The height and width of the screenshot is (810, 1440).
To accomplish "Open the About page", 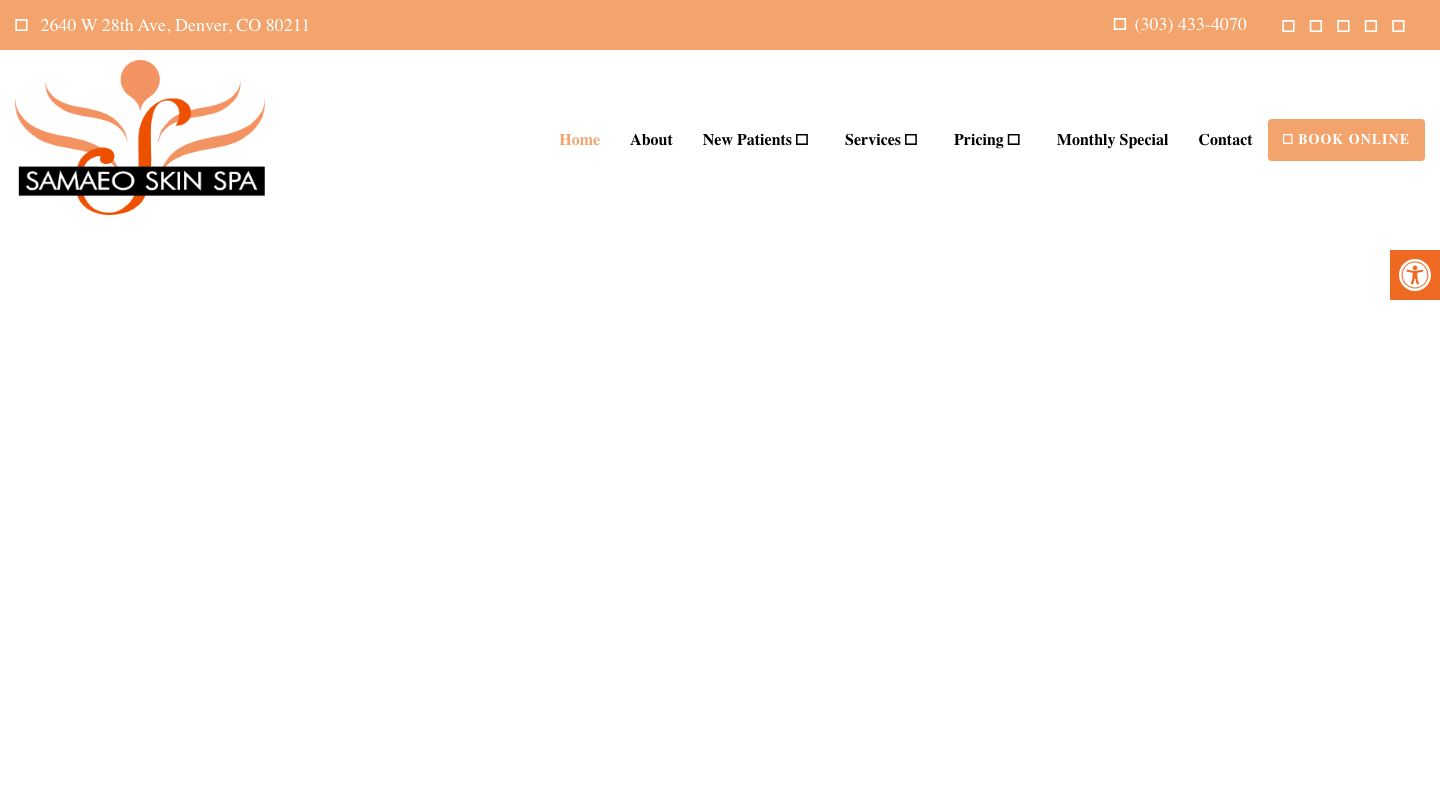I will [x=651, y=140].
